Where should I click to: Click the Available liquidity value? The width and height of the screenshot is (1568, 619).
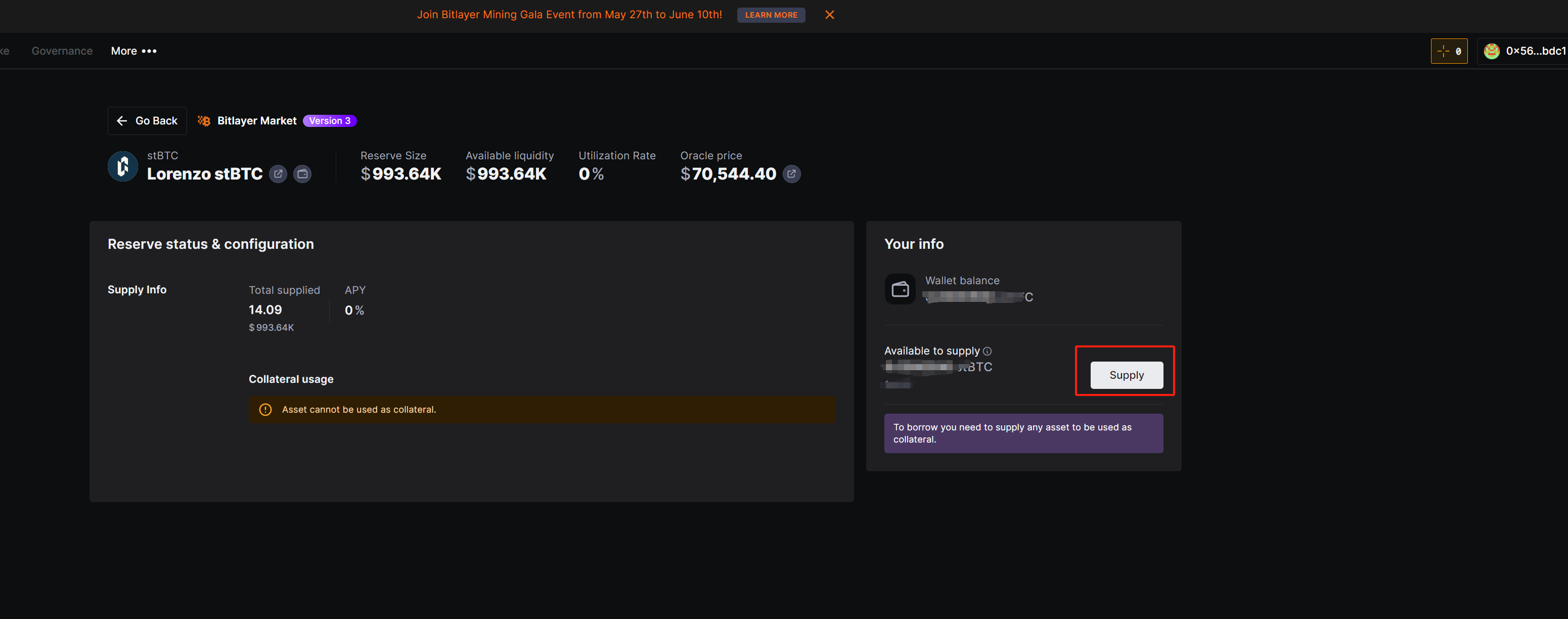pos(506,174)
